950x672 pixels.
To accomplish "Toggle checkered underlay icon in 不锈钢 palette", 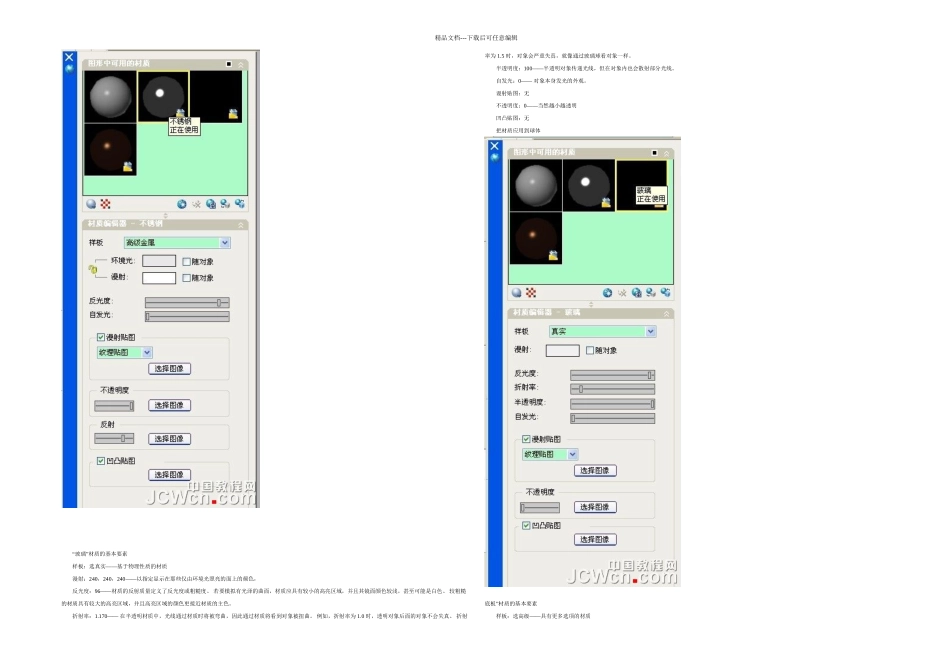I will tap(105, 204).
